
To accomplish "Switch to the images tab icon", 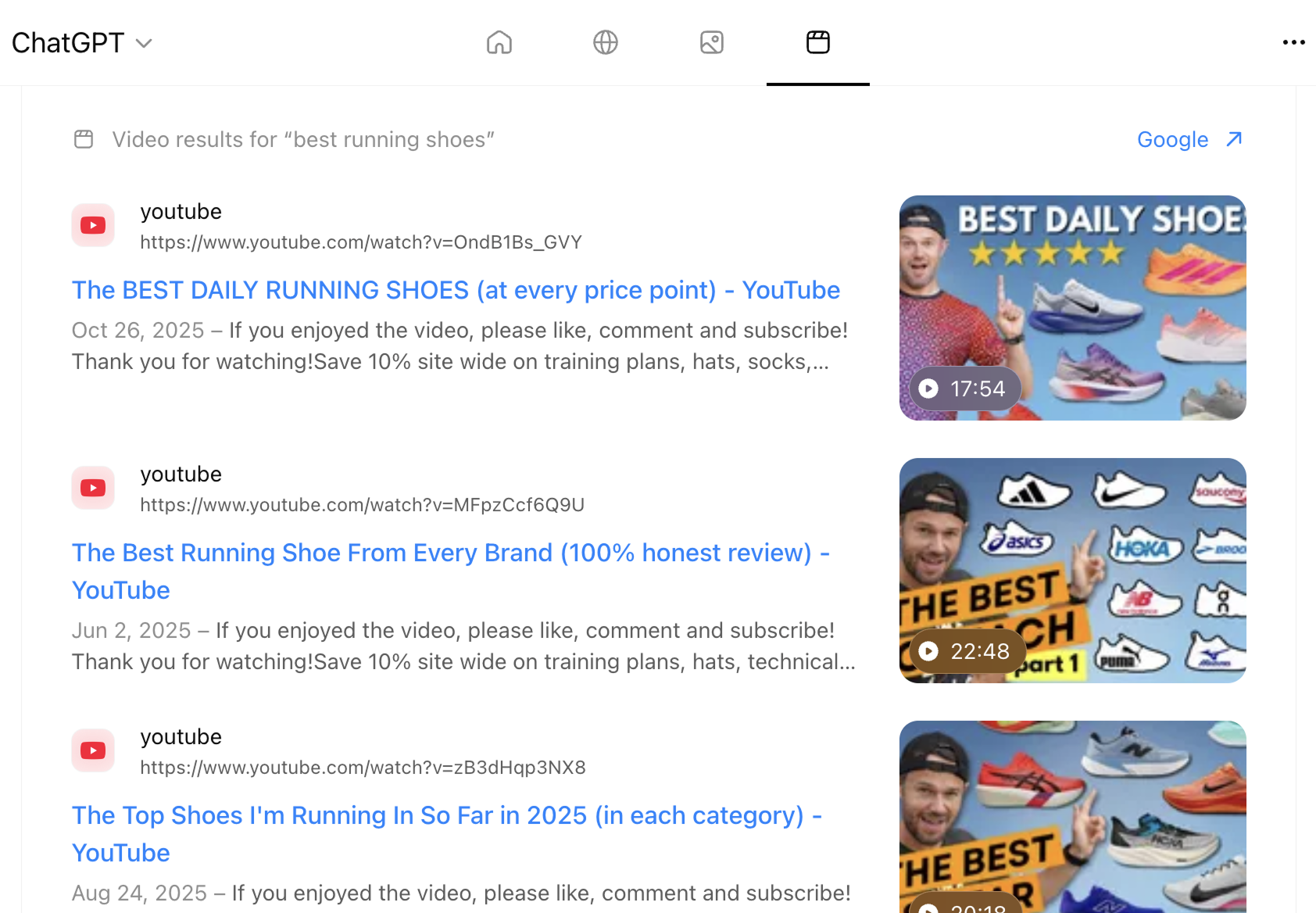I will 712,42.
